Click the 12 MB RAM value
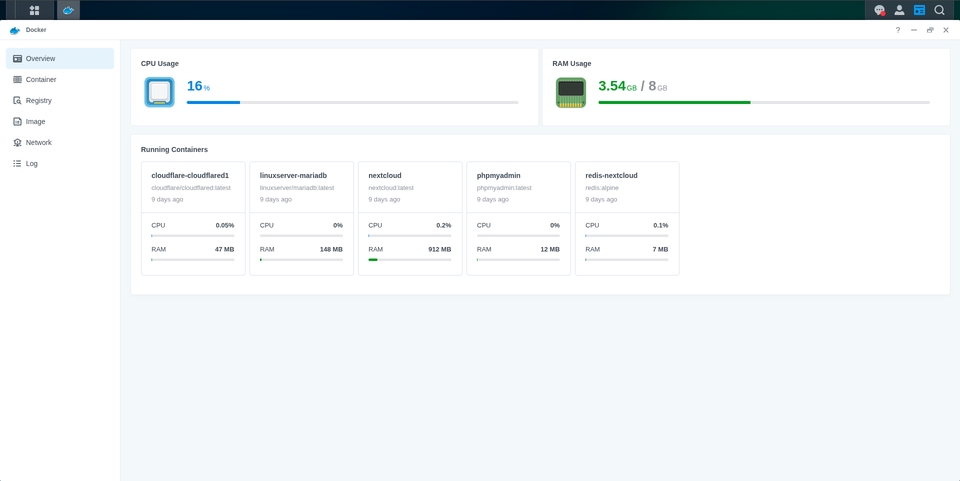The image size is (960, 481). 550,250
